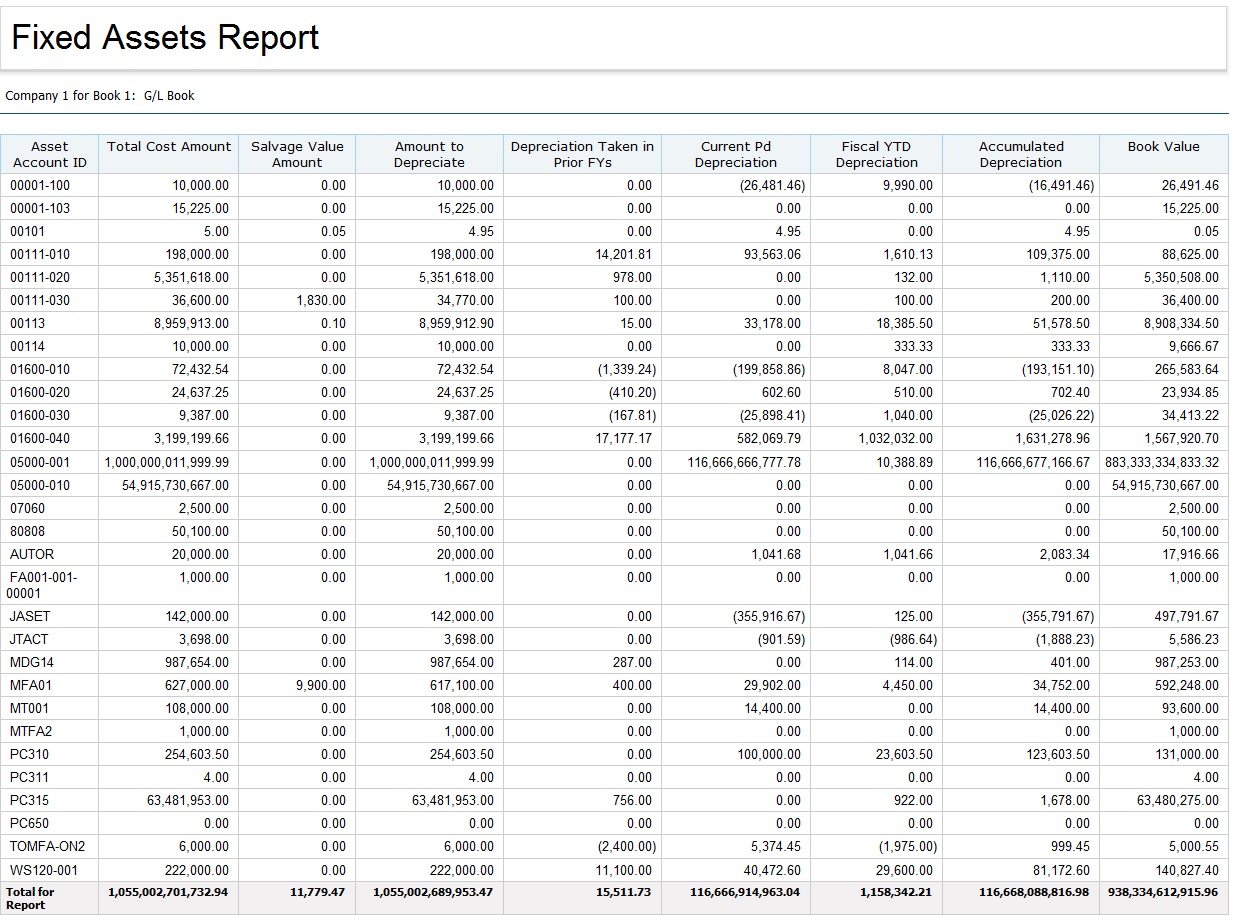The height and width of the screenshot is (923, 1235).
Task: Open the TOMFA-ON2 asset account
Action: 47,846
